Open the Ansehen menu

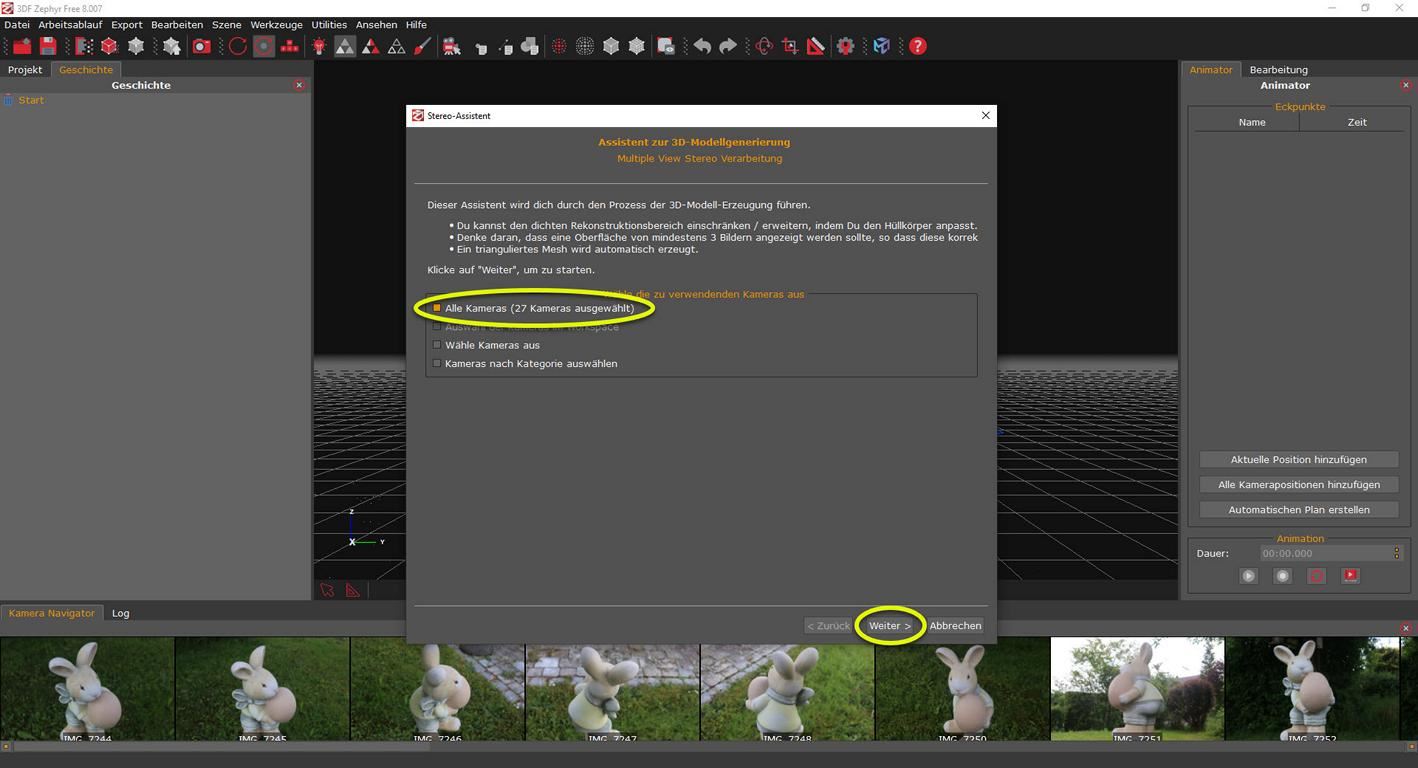click(x=376, y=25)
